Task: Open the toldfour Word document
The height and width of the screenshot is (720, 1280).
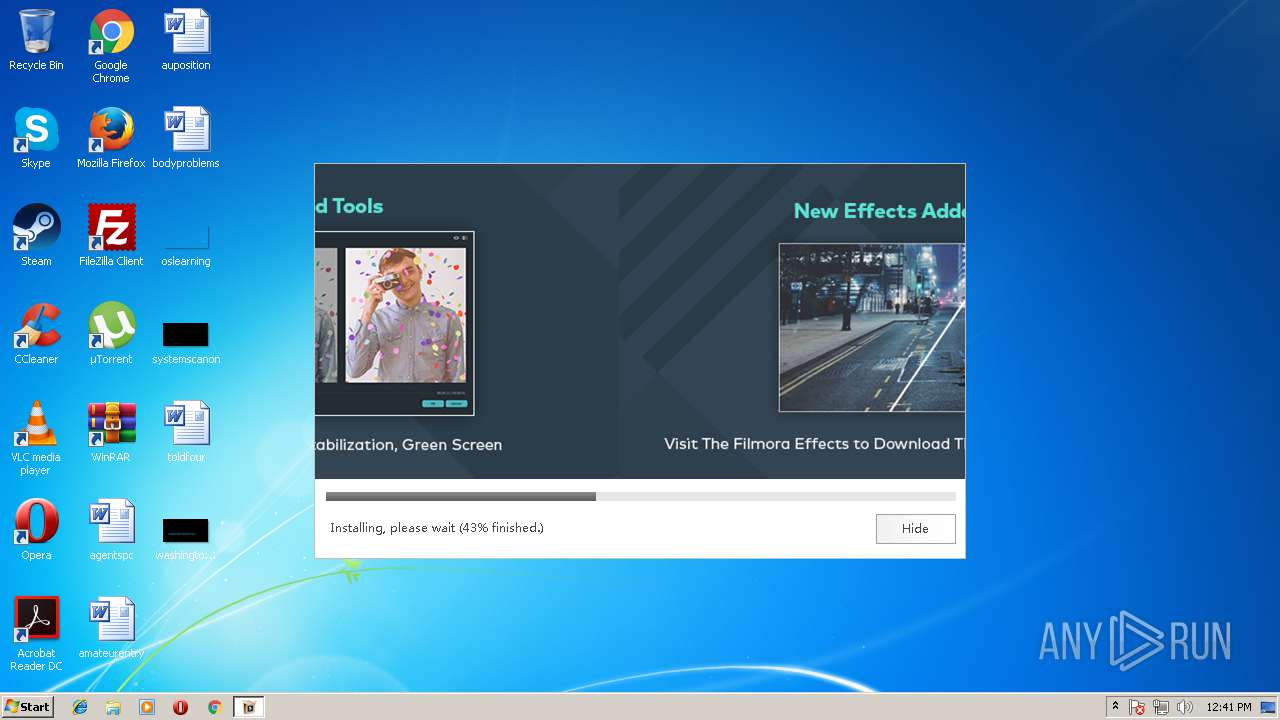Action: point(186,432)
